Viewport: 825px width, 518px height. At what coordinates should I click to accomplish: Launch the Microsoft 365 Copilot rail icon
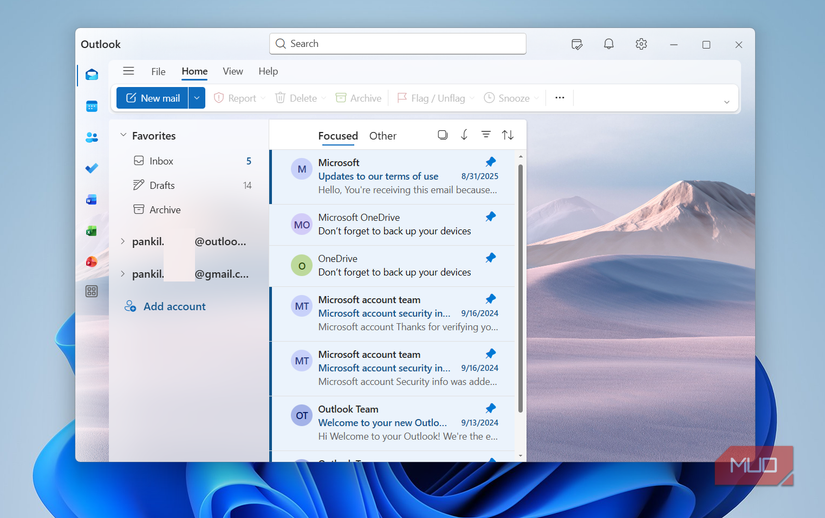click(92, 261)
